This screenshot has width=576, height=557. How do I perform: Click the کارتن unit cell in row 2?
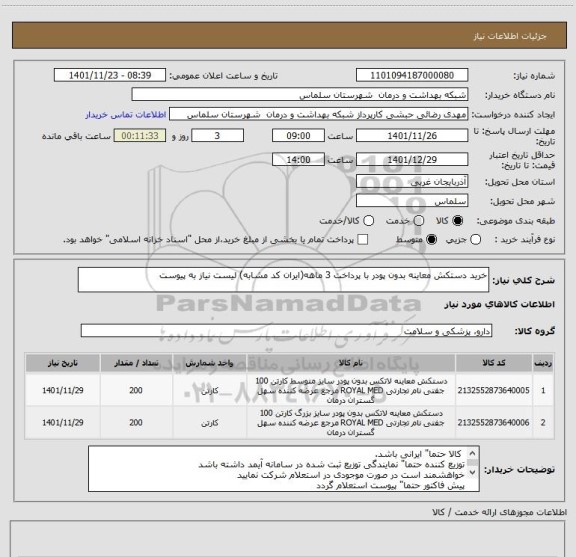click(x=209, y=423)
